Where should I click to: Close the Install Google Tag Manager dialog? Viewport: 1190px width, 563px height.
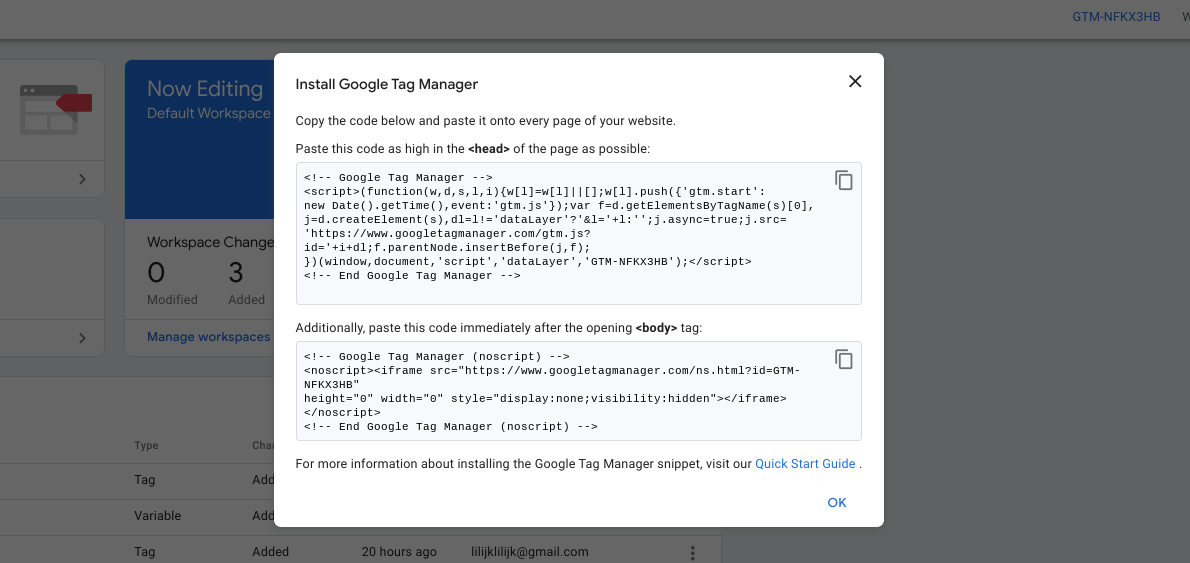[855, 82]
